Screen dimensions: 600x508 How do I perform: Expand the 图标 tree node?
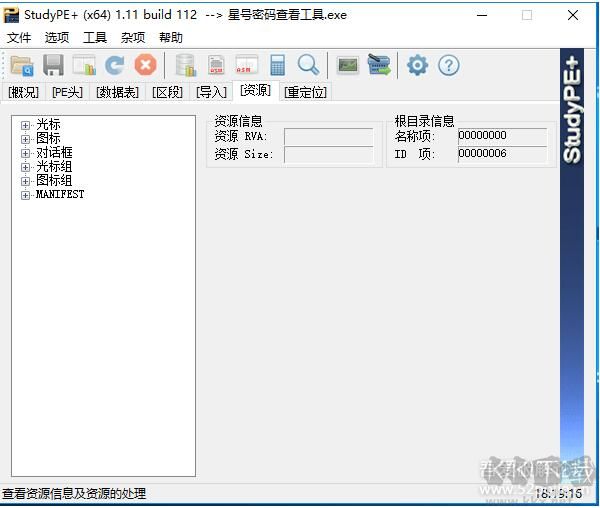click(25, 139)
